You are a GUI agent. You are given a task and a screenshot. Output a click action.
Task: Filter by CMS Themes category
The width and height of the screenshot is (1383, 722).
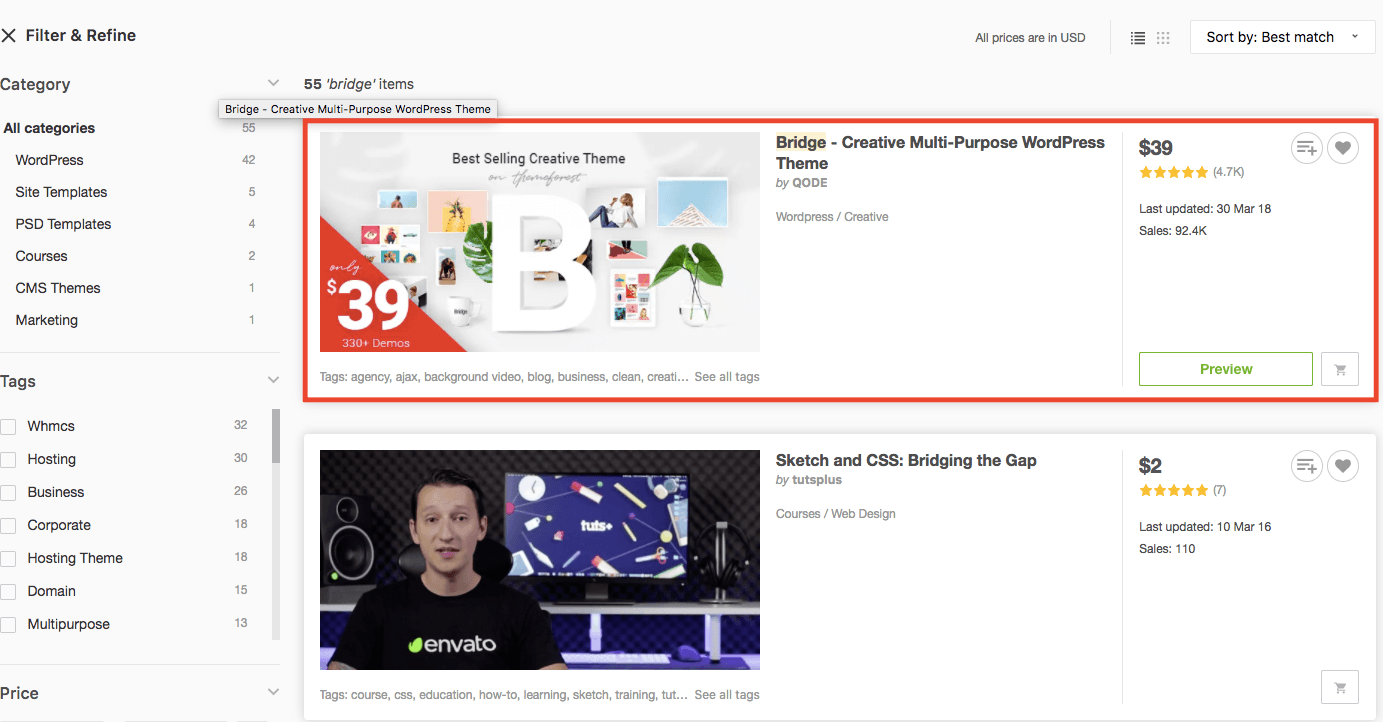[58, 288]
